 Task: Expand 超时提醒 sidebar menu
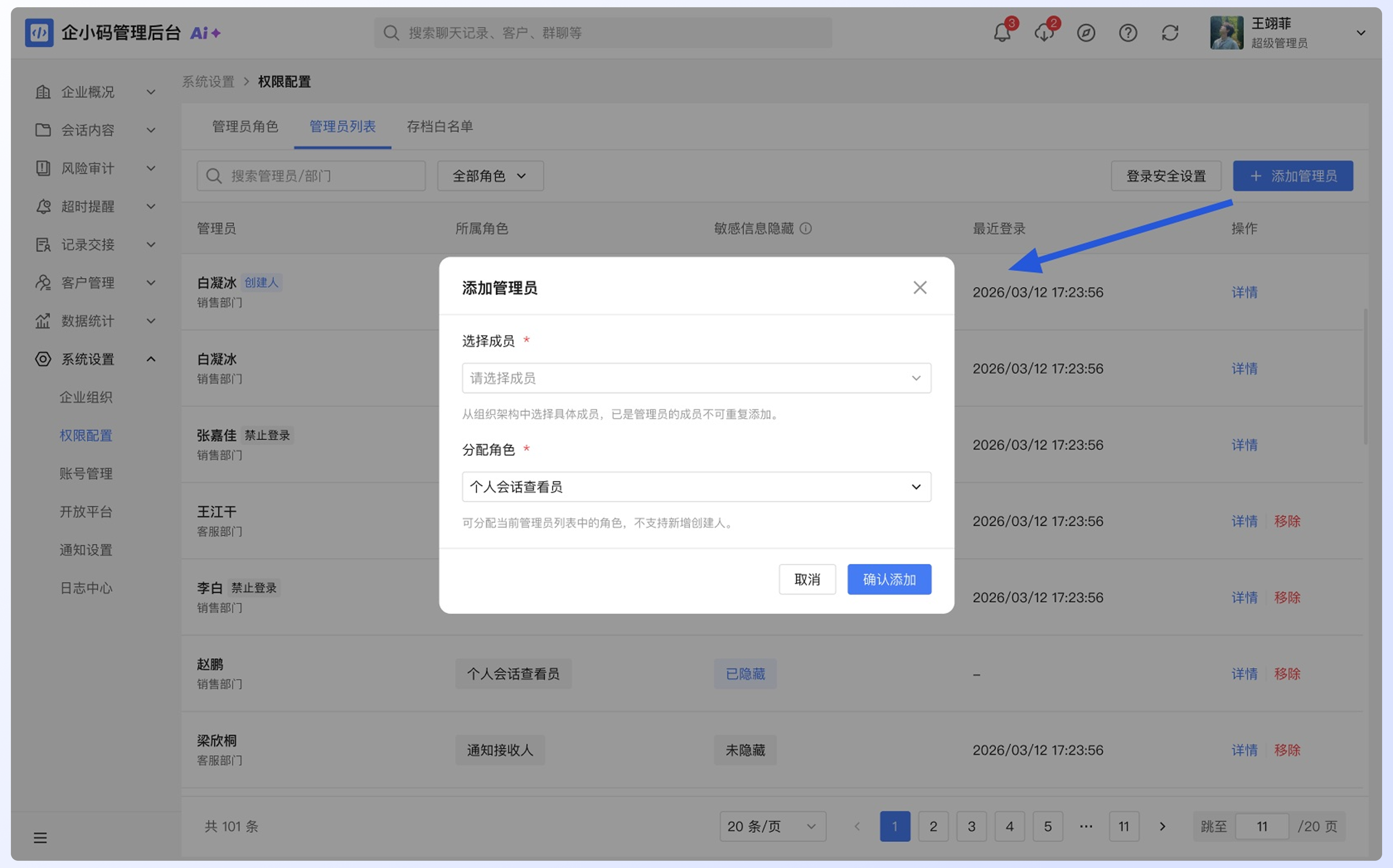(x=95, y=206)
